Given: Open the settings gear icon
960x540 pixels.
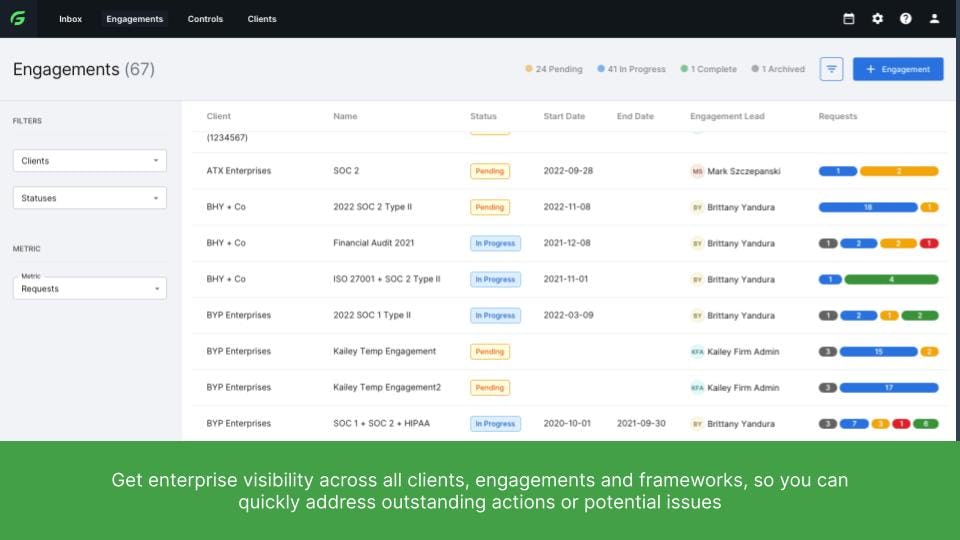Looking at the screenshot, I should coord(877,19).
